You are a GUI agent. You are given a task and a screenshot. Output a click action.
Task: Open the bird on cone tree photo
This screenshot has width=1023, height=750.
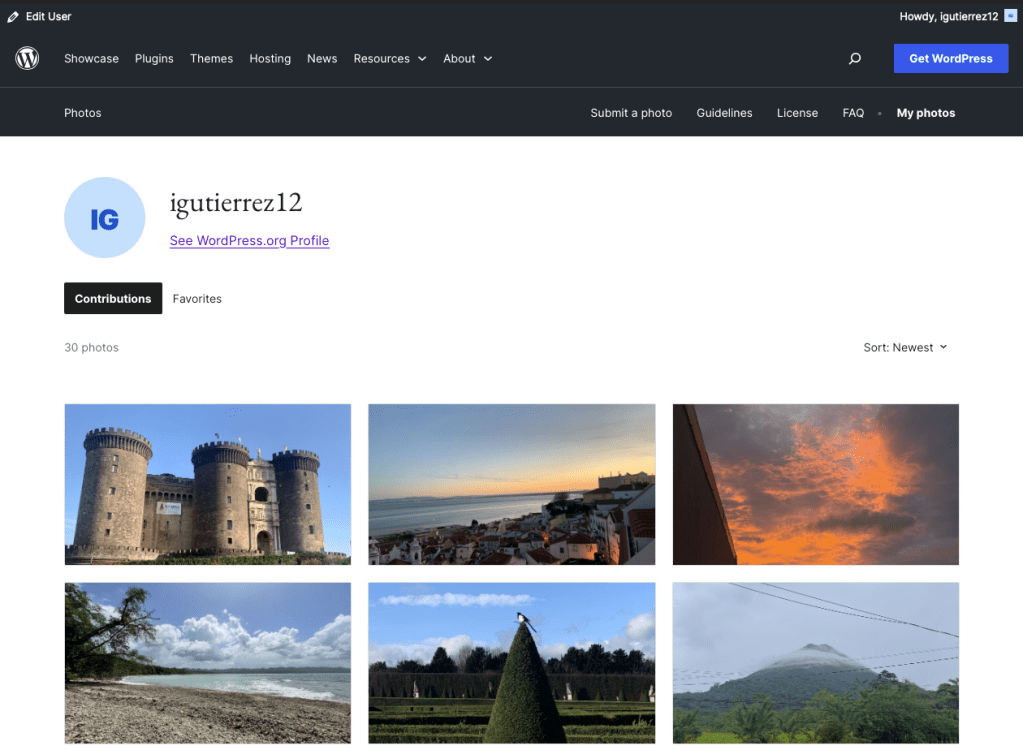click(x=511, y=663)
